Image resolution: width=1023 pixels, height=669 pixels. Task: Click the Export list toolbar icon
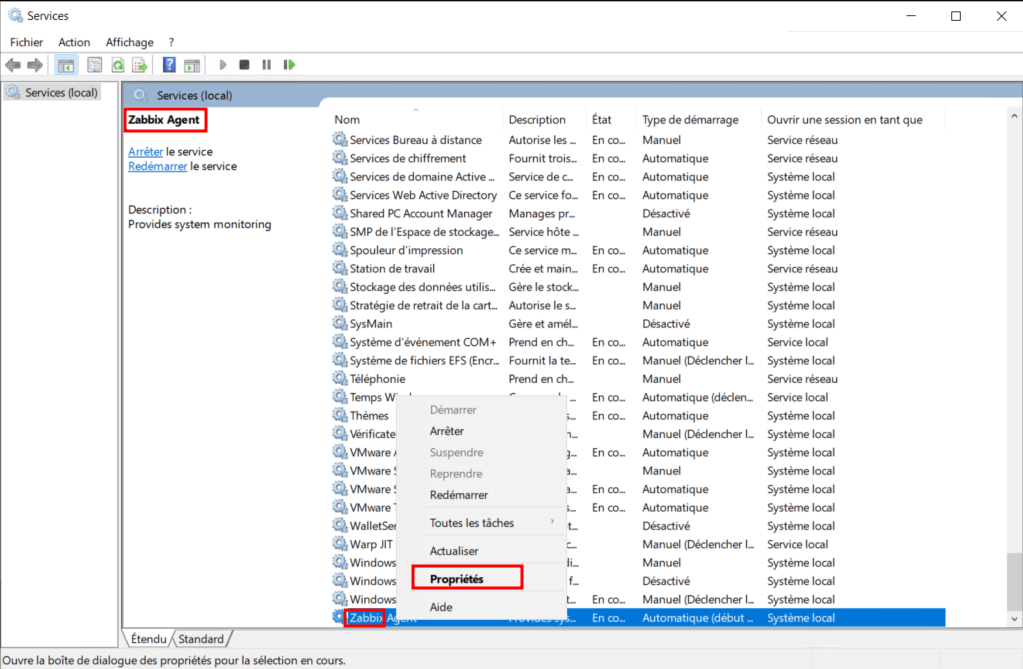pos(141,65)
